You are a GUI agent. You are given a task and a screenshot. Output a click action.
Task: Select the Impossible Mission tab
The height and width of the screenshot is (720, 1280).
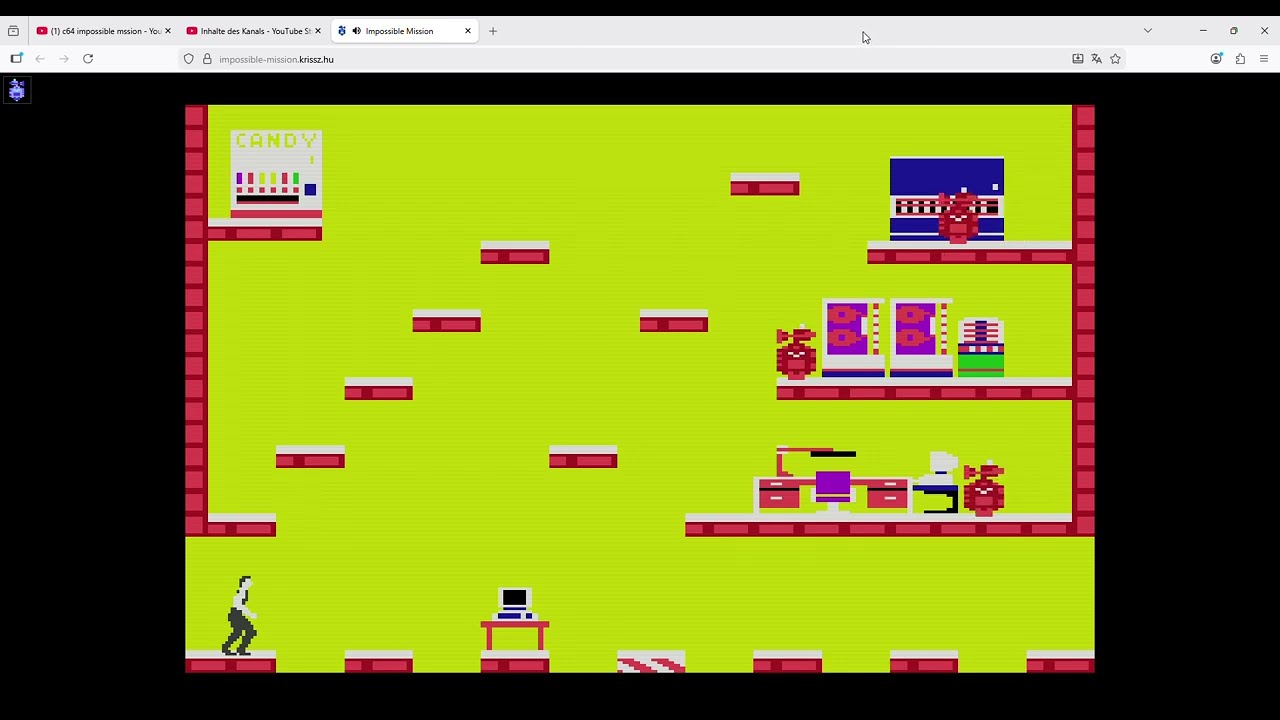coord(404,31)
